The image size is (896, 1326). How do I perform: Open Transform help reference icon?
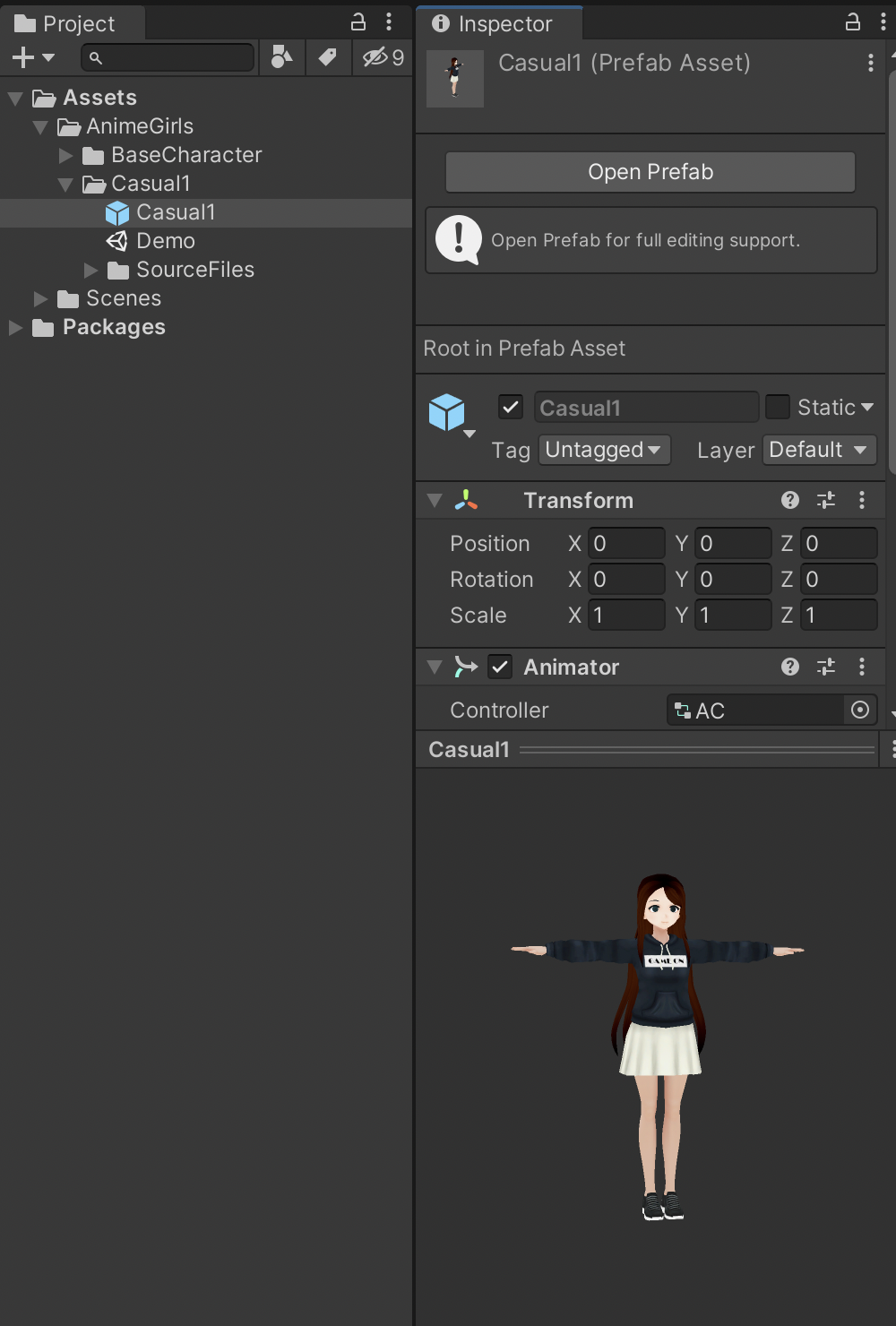click(790, 500)
